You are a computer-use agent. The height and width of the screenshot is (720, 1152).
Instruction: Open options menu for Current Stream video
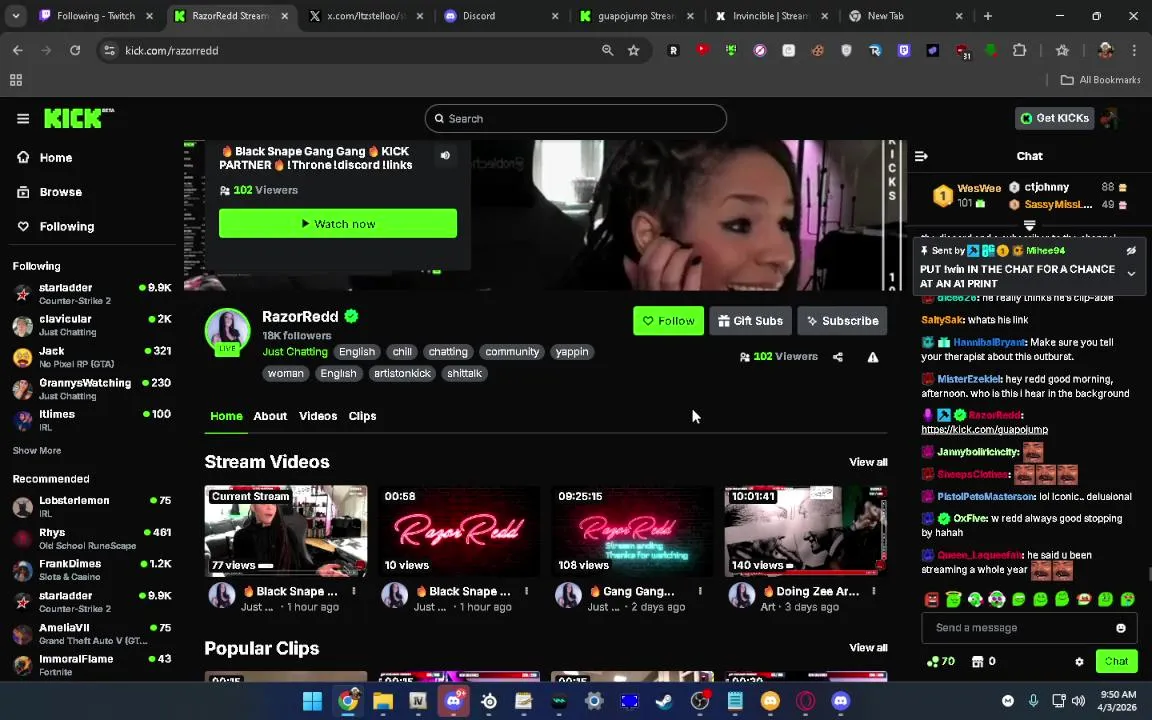click(354, 591)
